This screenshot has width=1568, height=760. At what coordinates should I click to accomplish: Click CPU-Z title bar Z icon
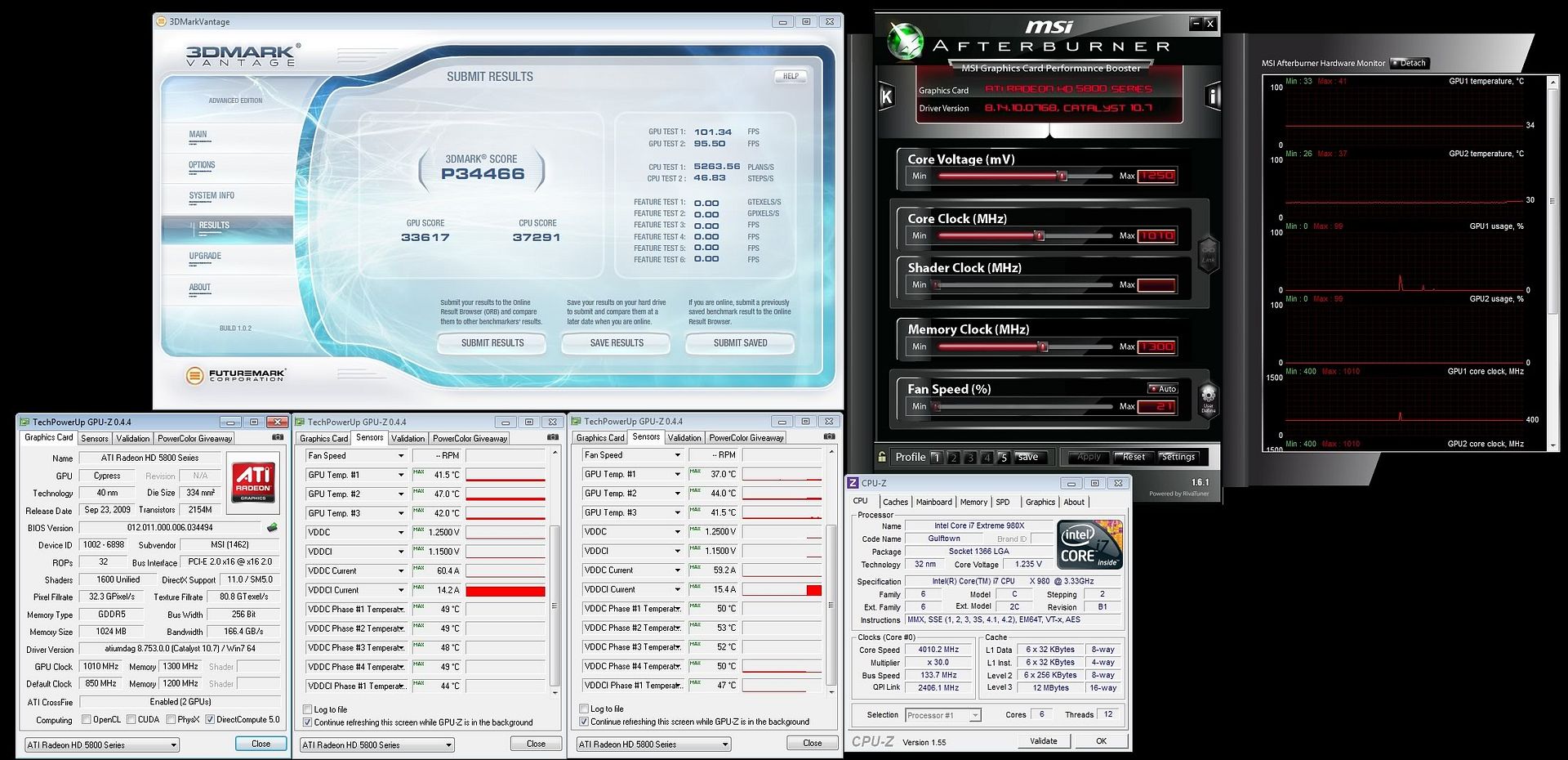pyautogui.click(x=853, y=483)
